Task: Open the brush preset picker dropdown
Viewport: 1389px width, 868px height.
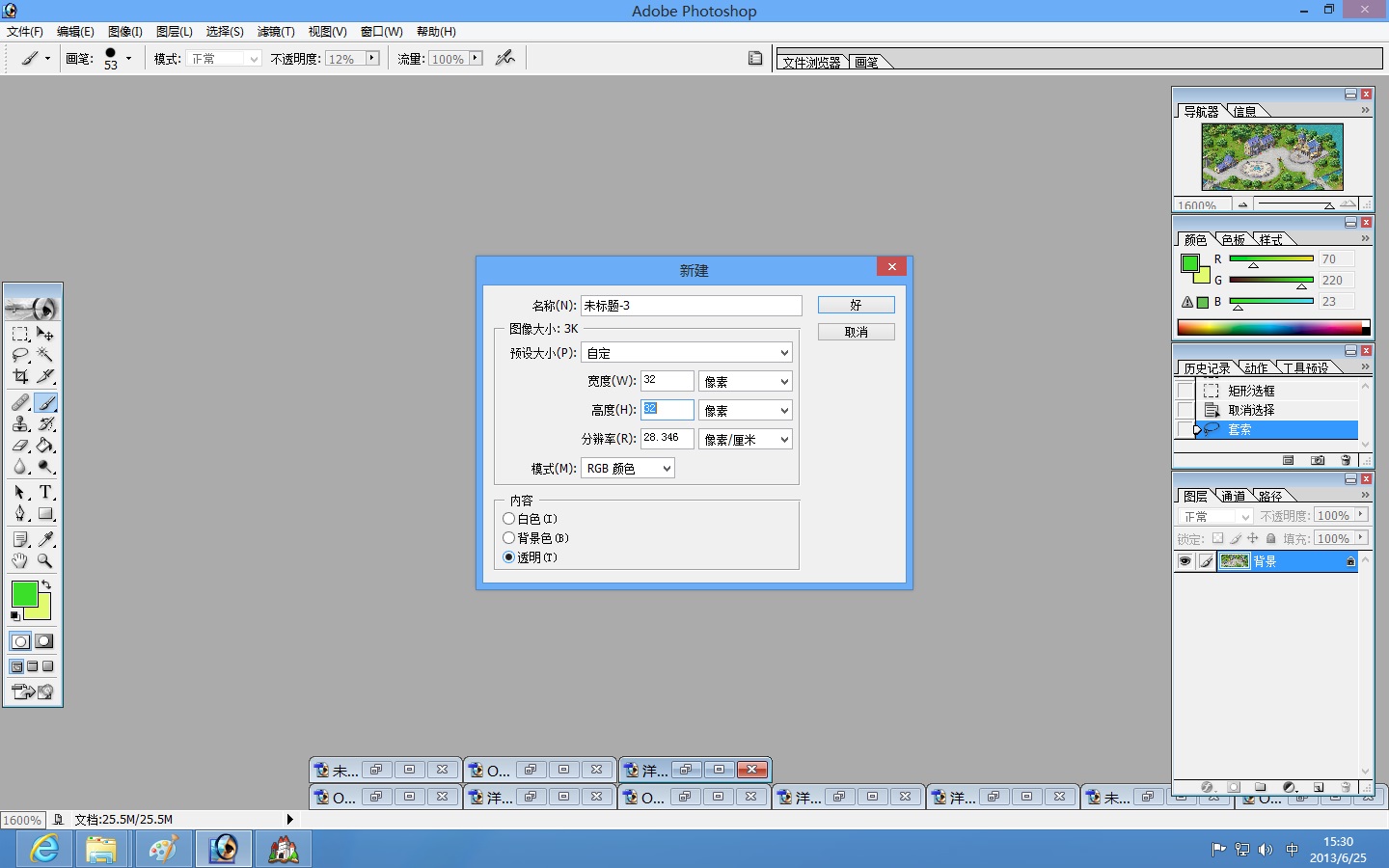Action: coord(128,58)
